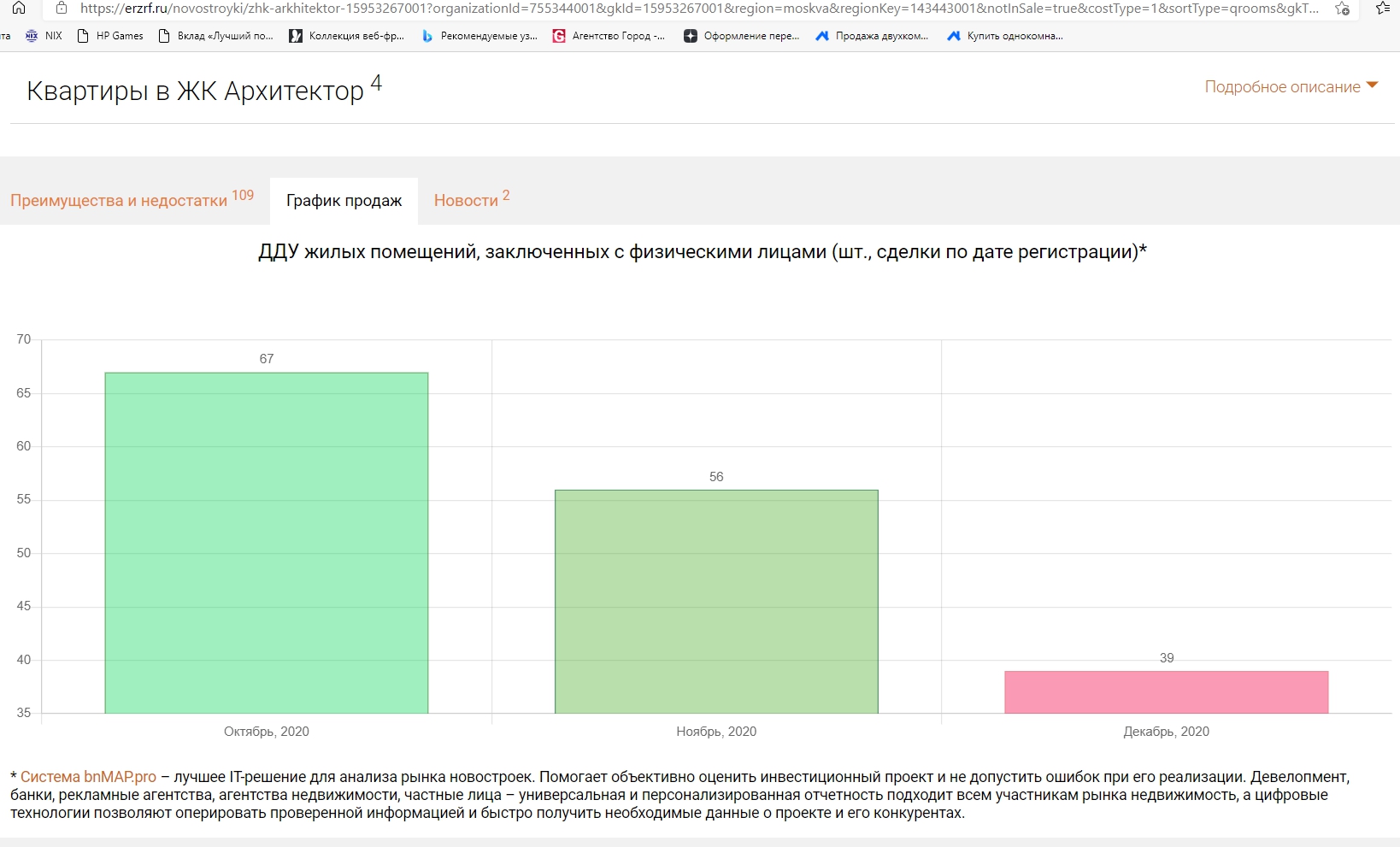The image size is (1400, 847).
Task: Click the value label 67 above the bar
Action: pyautogui.click(x=267, y=359)
